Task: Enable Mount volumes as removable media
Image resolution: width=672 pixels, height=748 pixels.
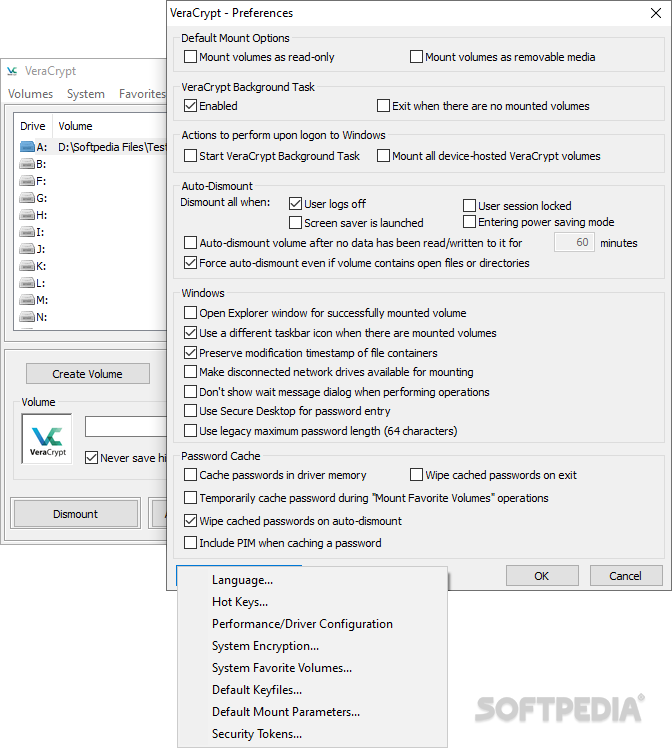Action: click(x=416, y=57)
